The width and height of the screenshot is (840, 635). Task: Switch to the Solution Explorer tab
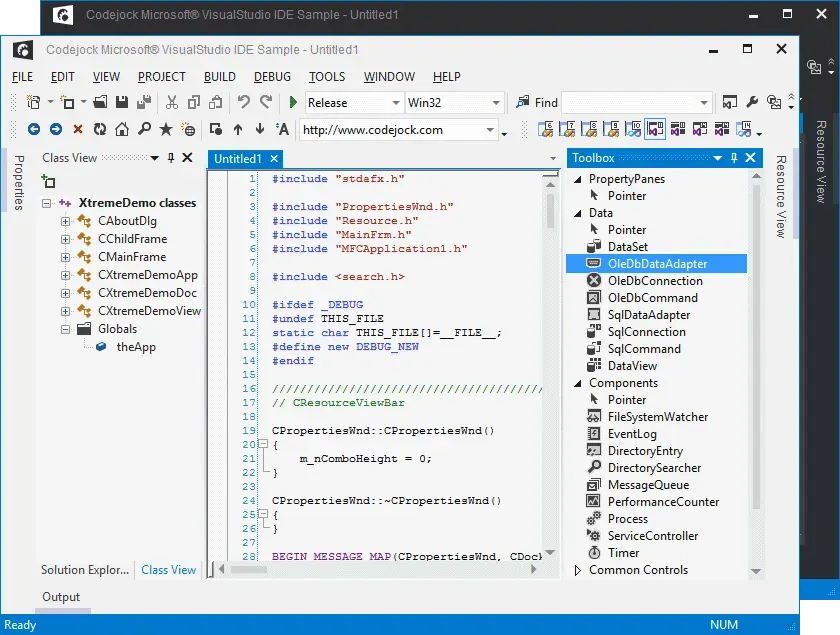[85, 570]
